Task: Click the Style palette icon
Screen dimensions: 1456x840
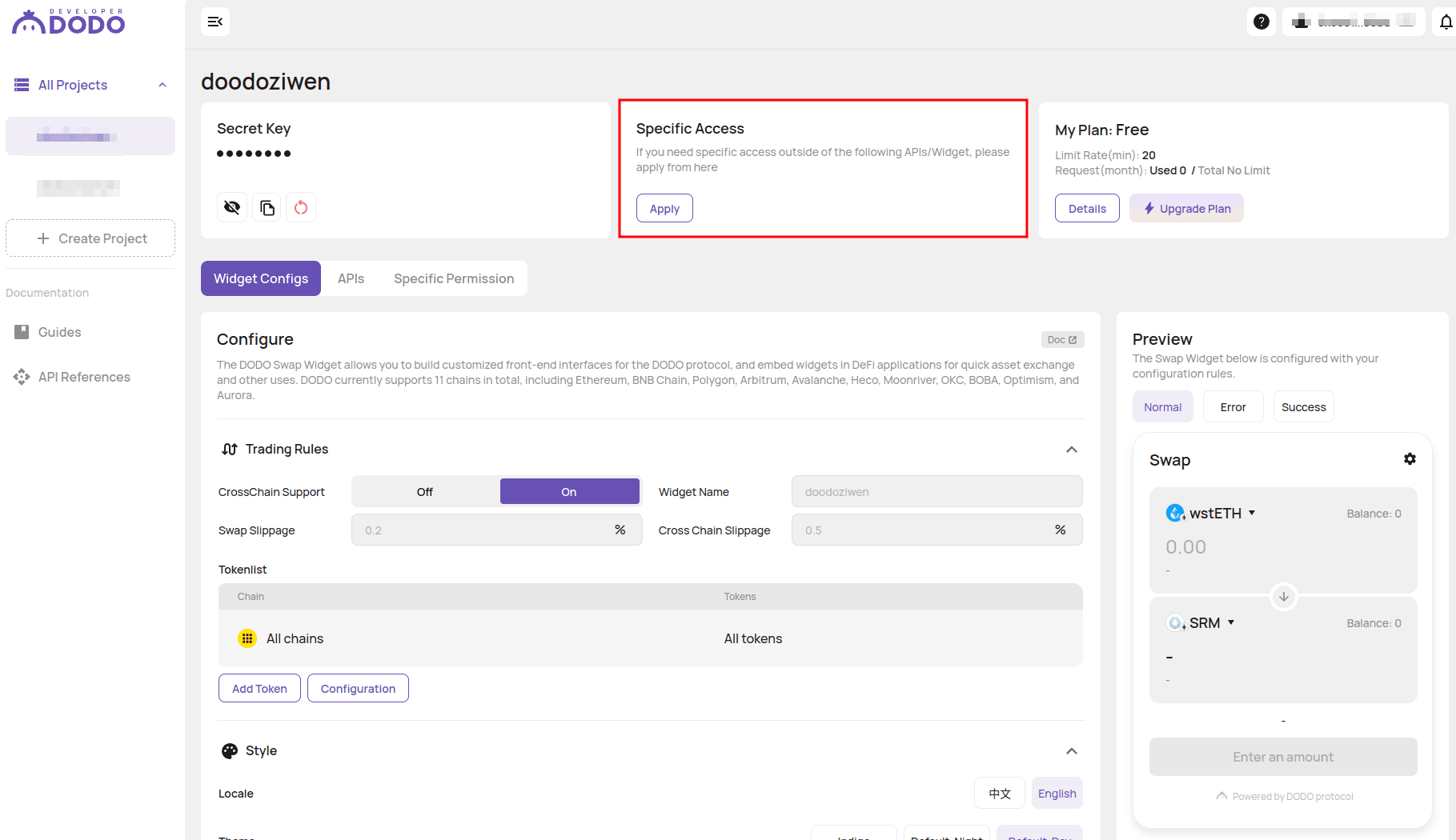Action: pos(230,750)
